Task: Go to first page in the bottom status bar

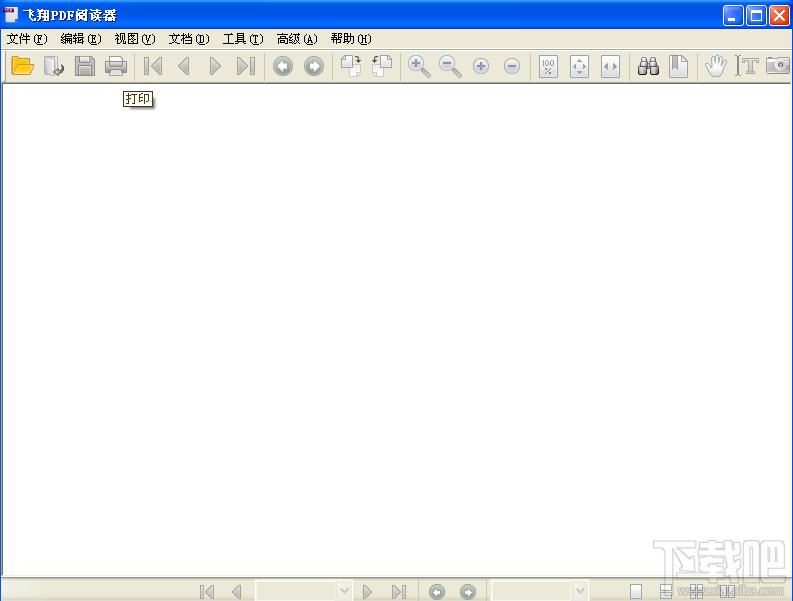Action: (207, 591)
